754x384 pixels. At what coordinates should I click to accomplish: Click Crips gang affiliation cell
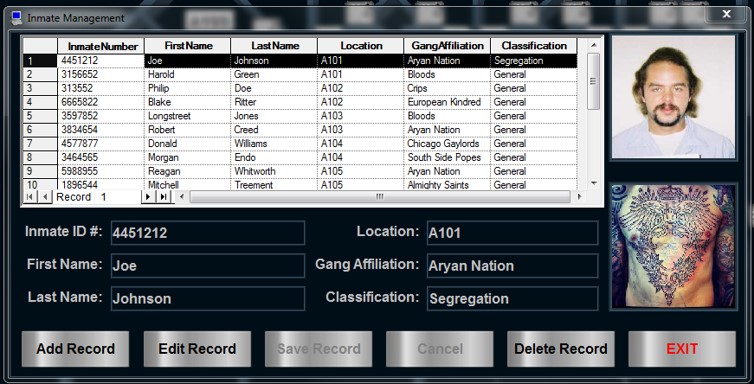point(447,88)
